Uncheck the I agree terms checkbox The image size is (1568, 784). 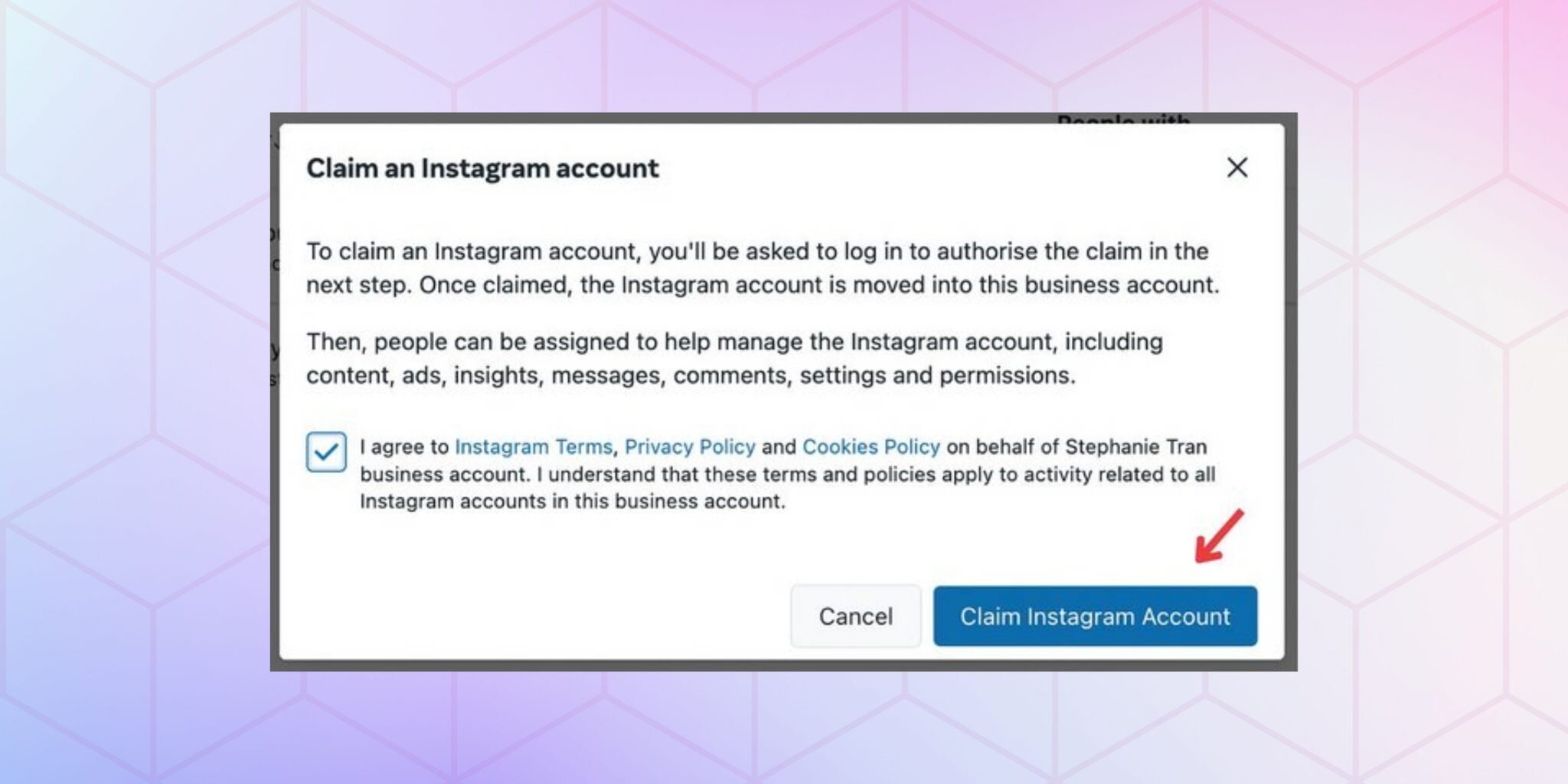326,452
